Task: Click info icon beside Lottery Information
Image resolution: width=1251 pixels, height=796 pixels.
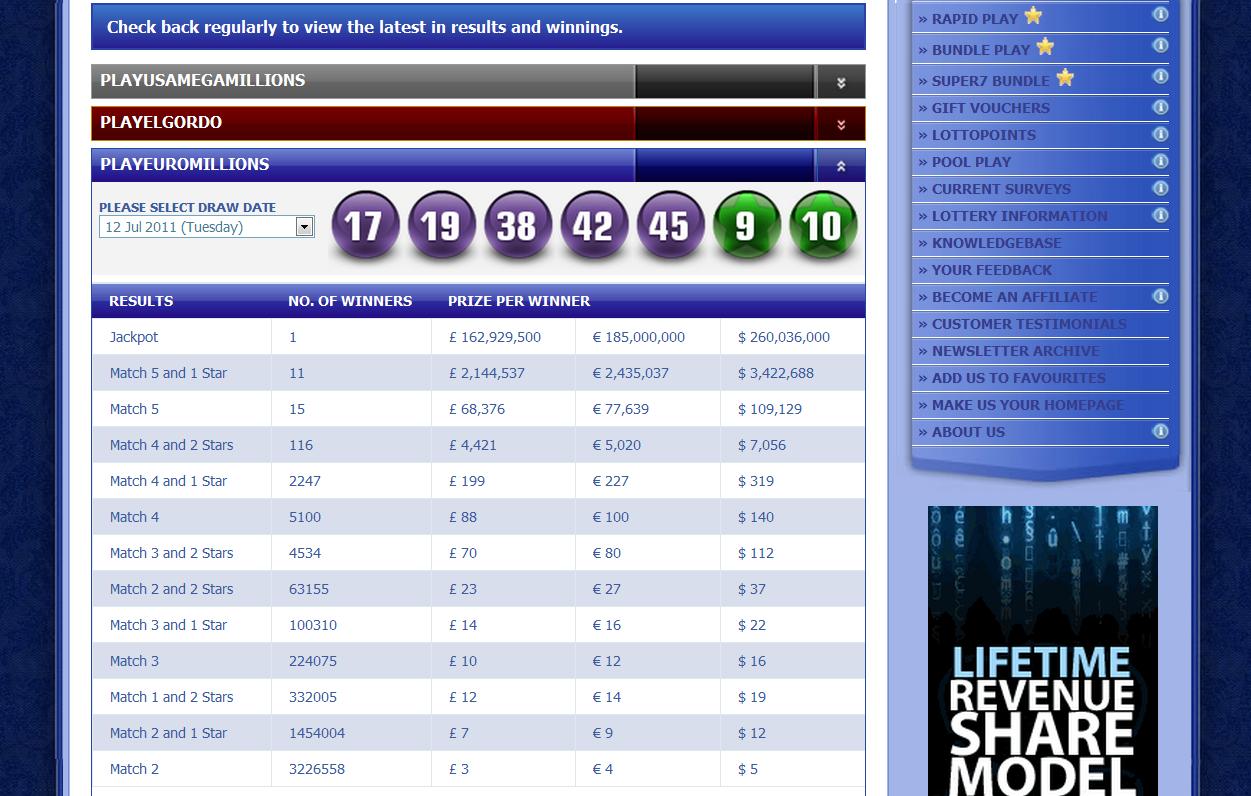Action: [x=1160, y=215]
